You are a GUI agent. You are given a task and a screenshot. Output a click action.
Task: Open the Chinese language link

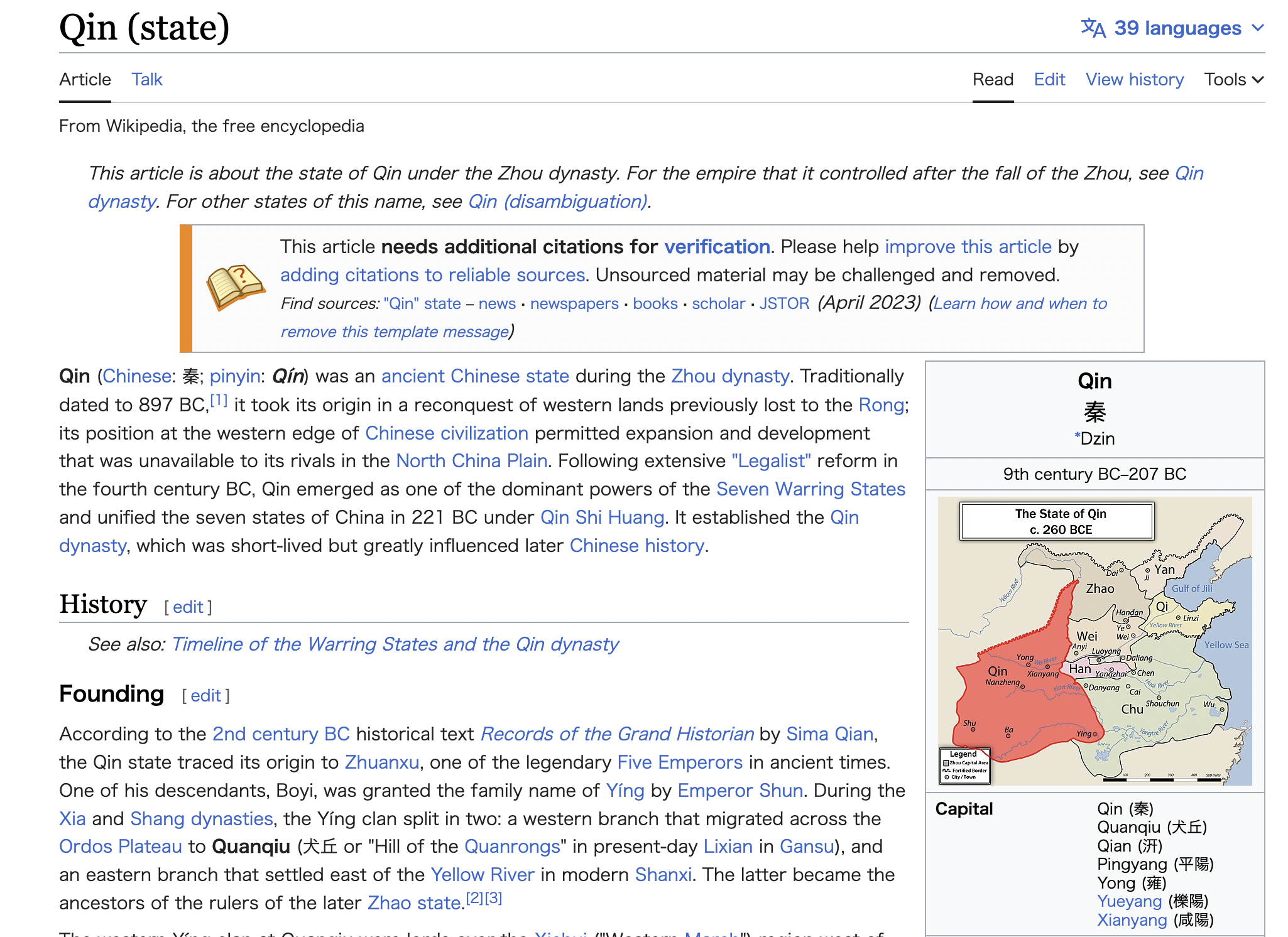[136, 376]
